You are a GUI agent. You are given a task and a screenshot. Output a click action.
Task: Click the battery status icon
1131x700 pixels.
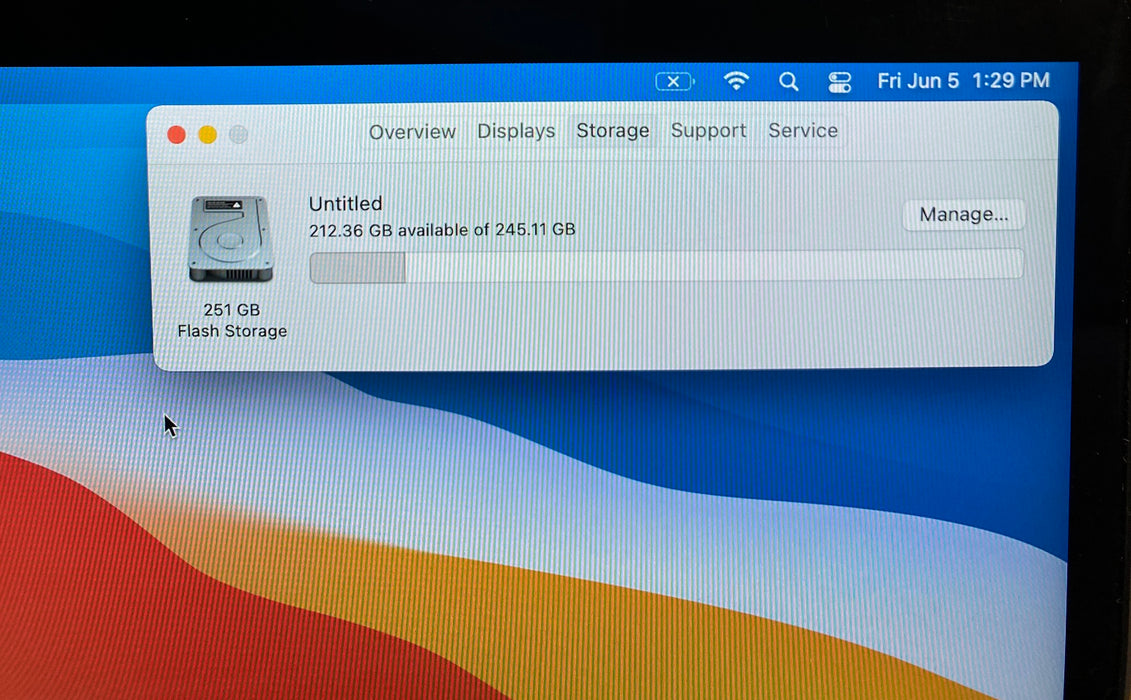674,82
